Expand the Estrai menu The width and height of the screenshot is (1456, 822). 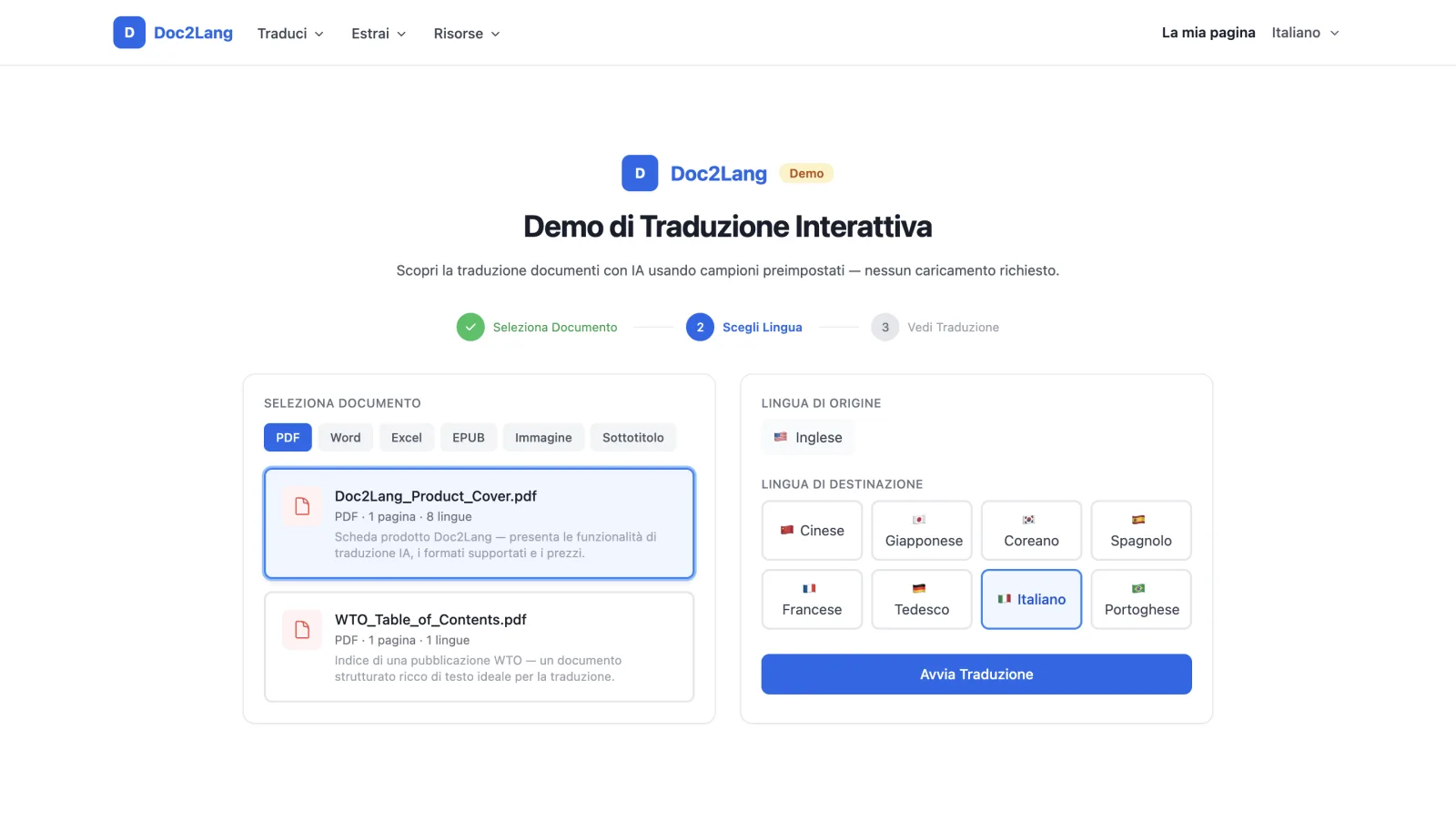[x=379, y=34]
